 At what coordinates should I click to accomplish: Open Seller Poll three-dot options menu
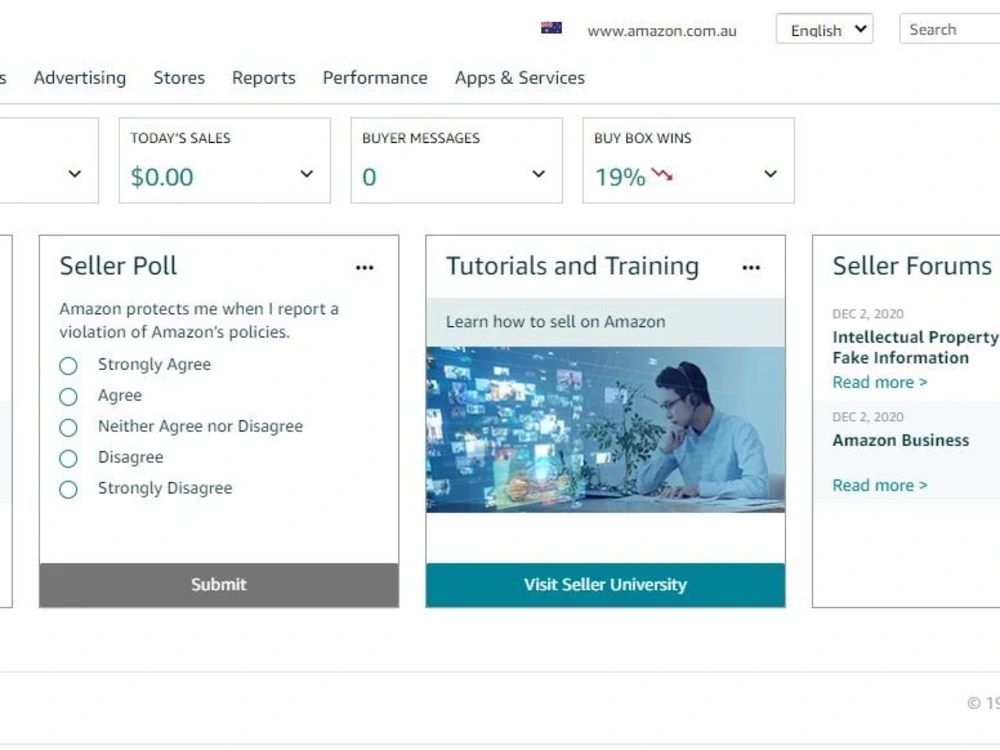click(x=364, y=268)
